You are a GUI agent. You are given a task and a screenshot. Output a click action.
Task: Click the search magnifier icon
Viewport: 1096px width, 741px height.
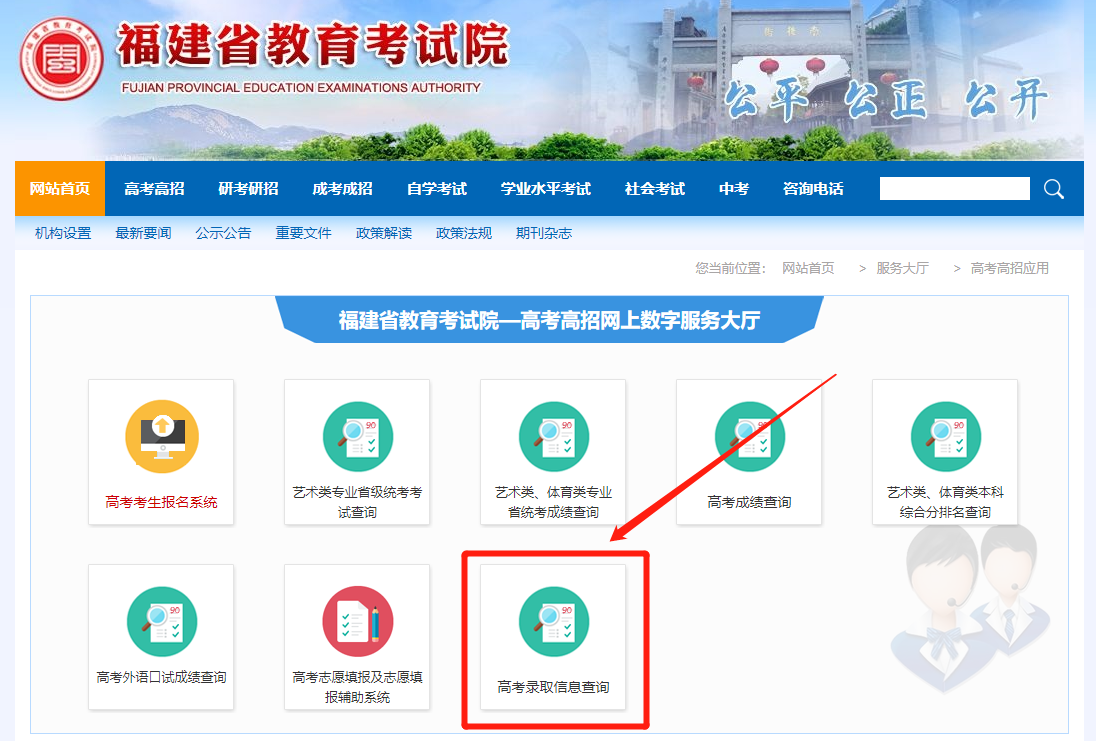click(1053, 188)
